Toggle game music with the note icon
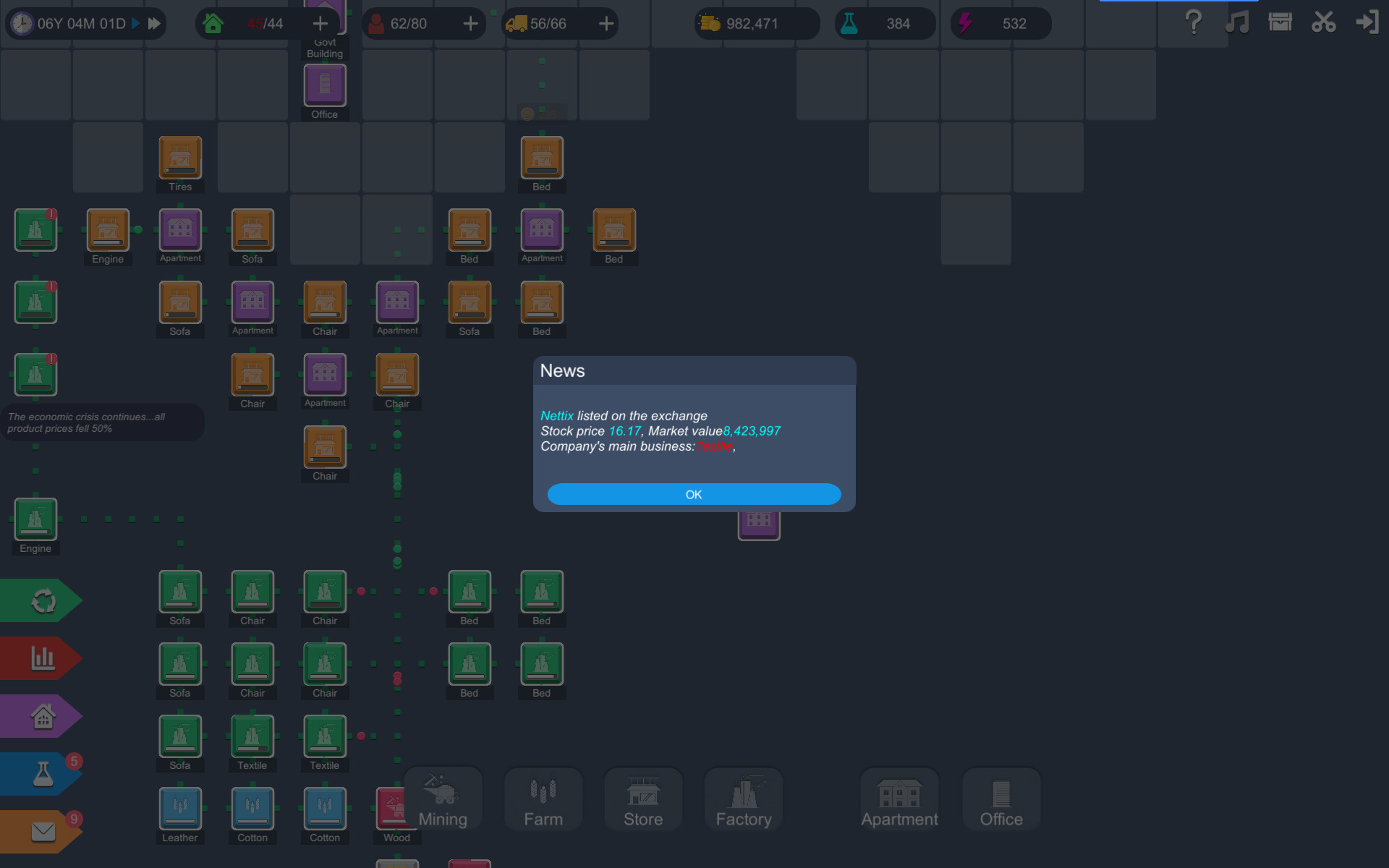The image size is (1389, 868). [1238, 22]
